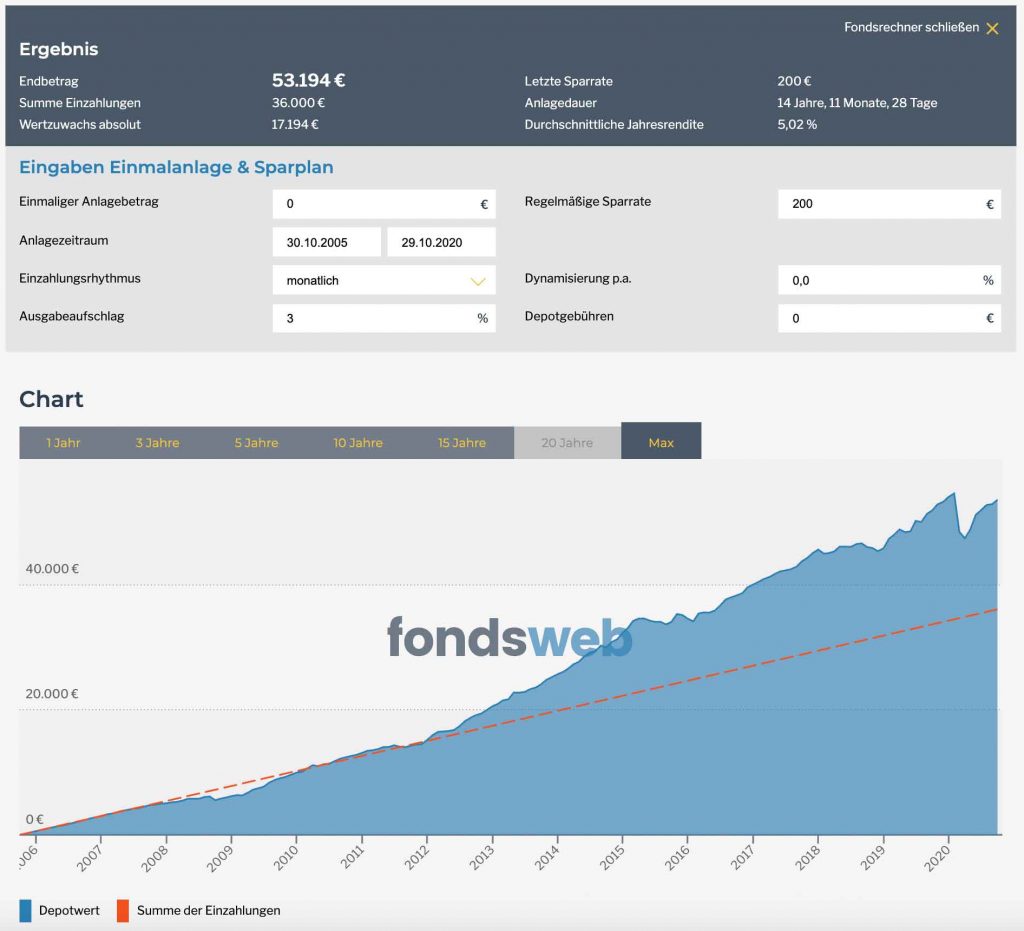The height and width of the screenshot is (931, 1024).
Task: Select the '15 Jahre' chart tab
Action: coord(462,443)
